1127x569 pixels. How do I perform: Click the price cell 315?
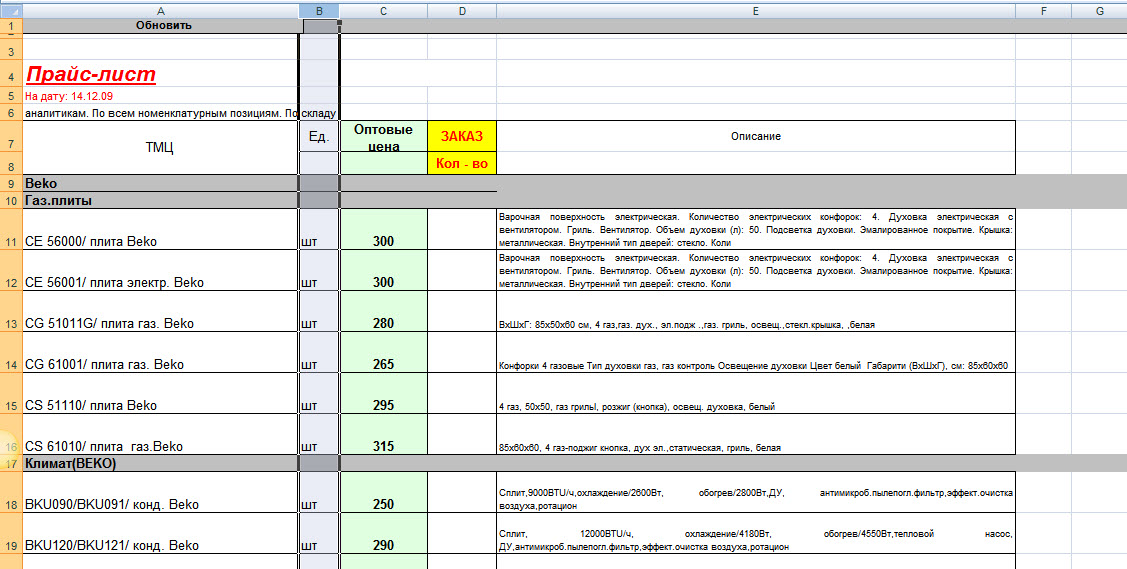pyautogui.click(x=383, y=434)
